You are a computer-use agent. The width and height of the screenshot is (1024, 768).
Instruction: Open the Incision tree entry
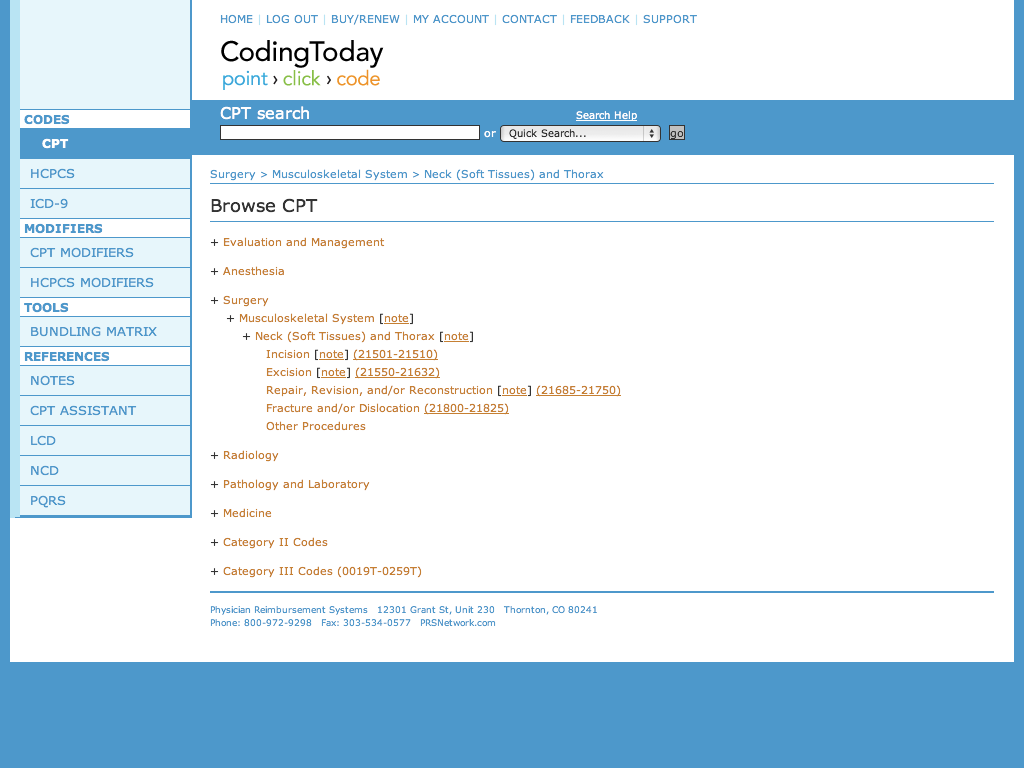pos(287,355)
